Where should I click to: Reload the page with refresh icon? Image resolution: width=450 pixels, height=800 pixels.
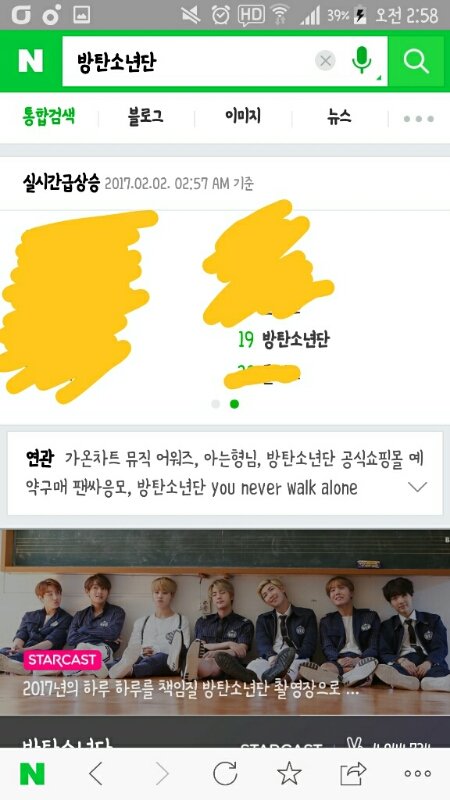pos(225,774)
